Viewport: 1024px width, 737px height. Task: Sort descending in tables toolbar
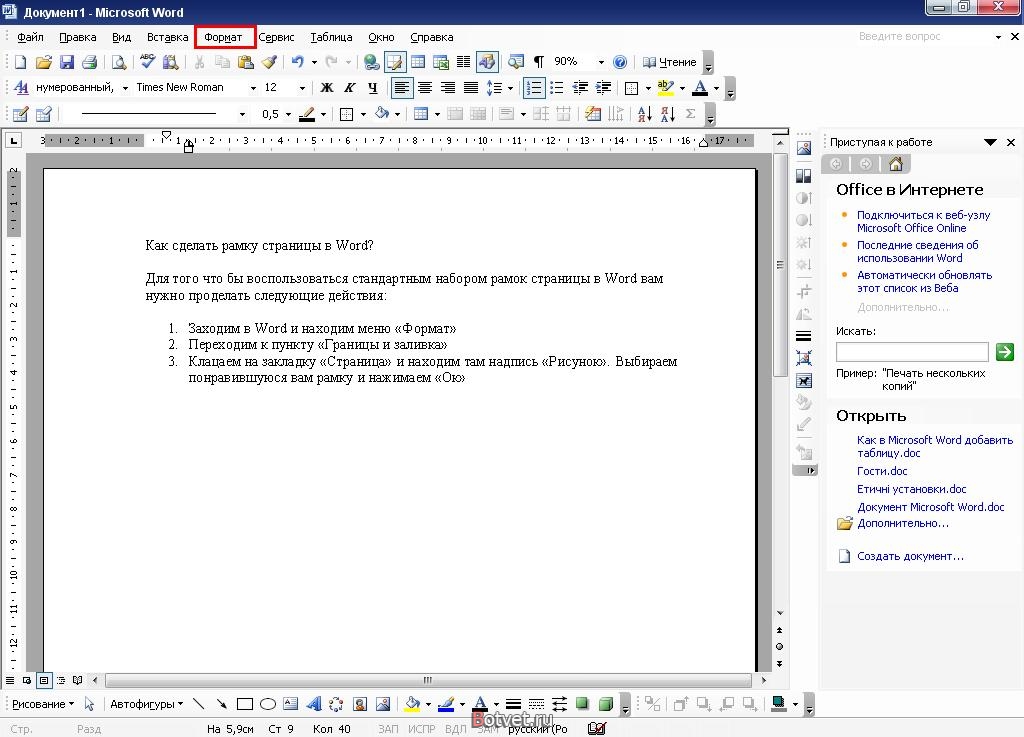(667, 114)
